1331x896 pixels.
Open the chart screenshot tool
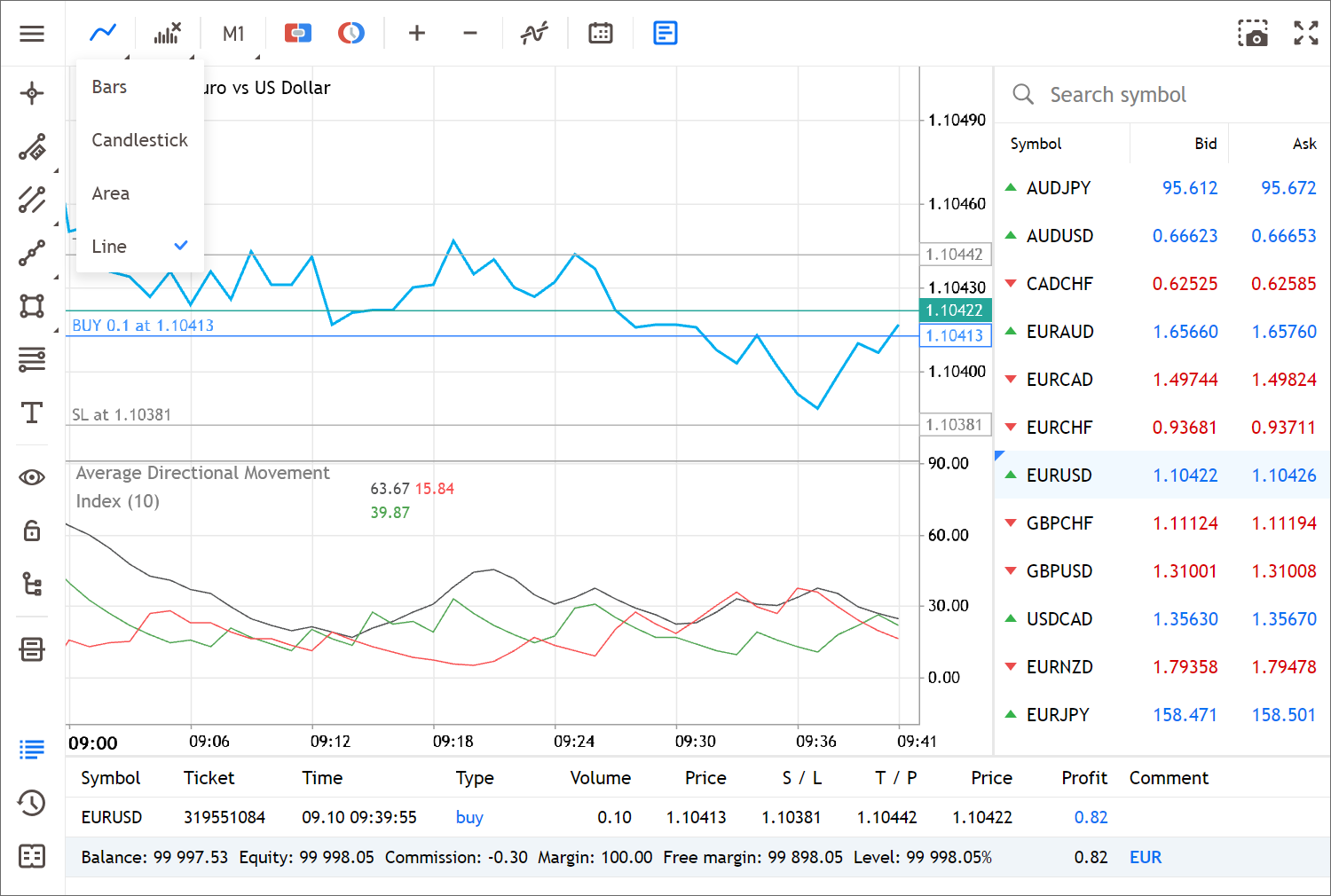[1253, 33]
